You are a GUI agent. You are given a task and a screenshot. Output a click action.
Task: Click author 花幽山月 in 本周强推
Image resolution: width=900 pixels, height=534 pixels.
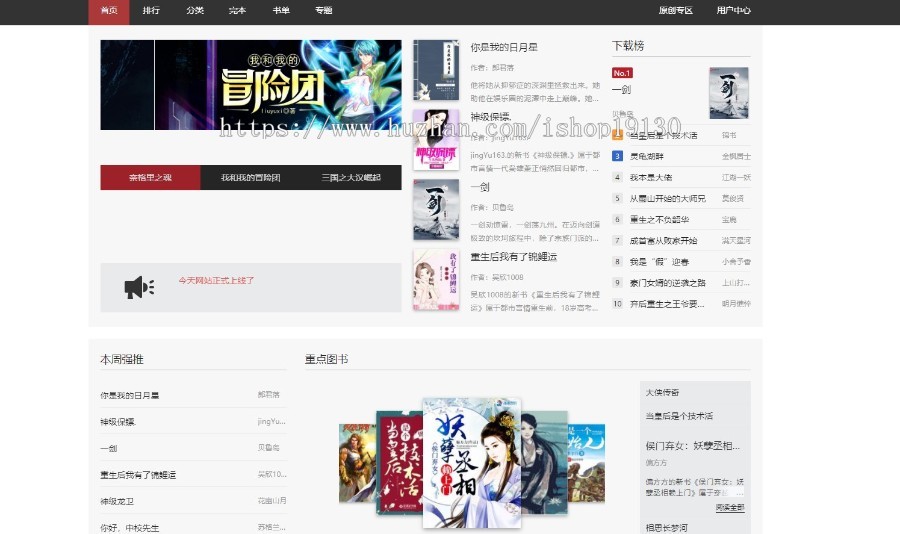[272, 501]
